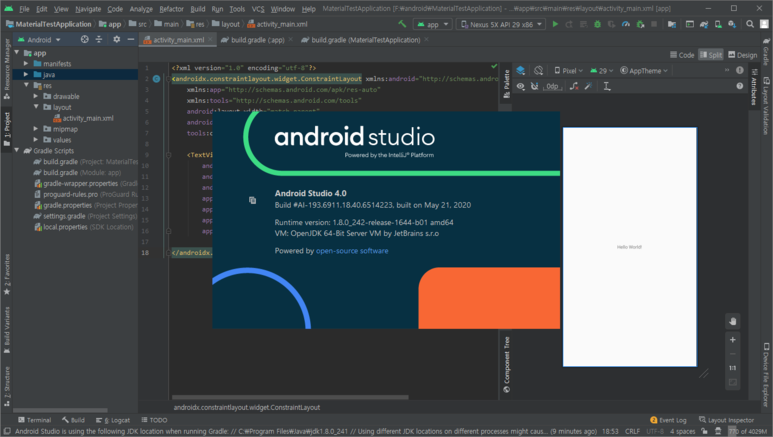Open the TODO tool window
The image size is (773, 437).
154,420
